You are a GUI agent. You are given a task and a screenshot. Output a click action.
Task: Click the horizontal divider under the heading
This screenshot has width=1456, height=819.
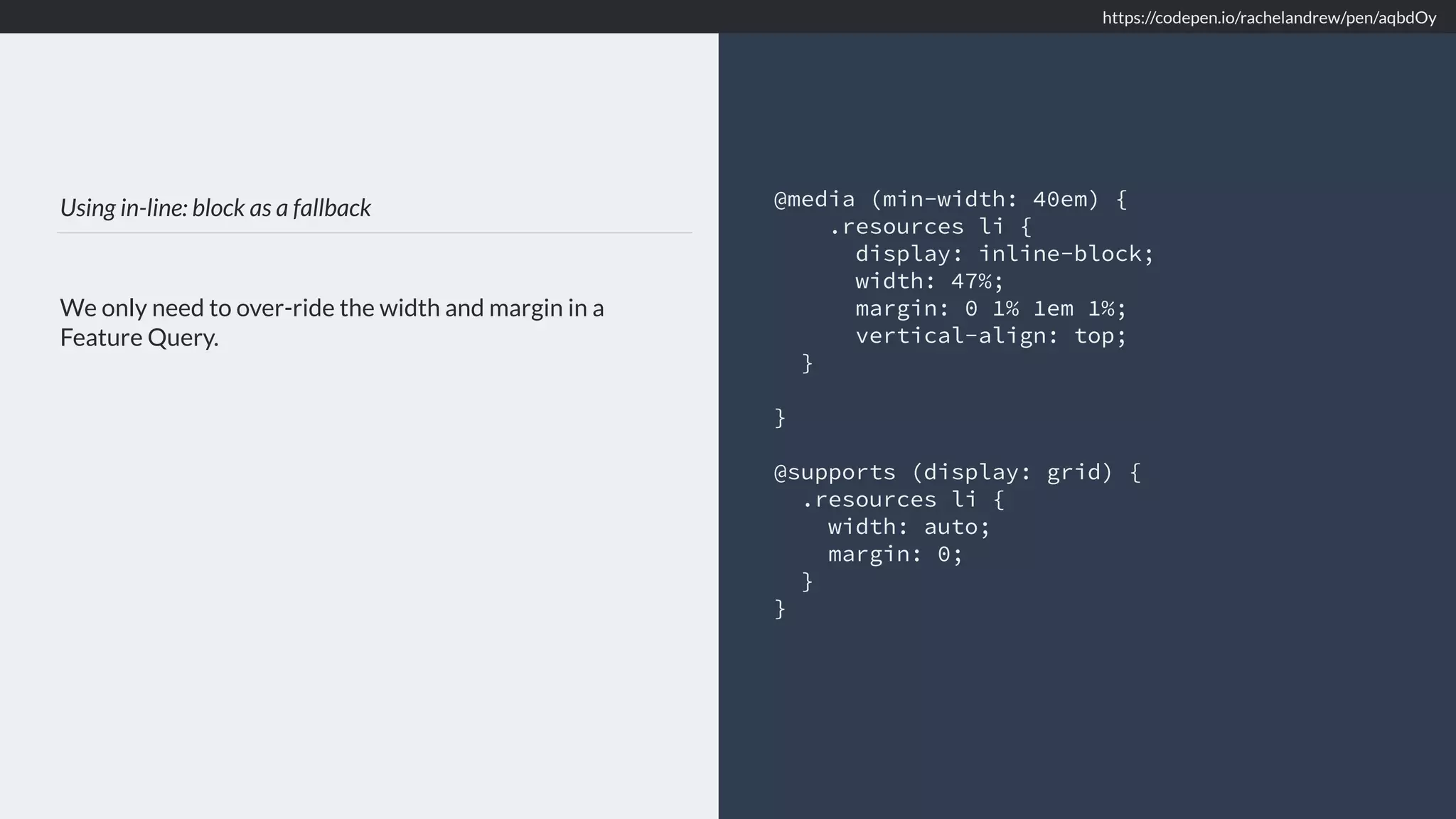click(x=374, y=232)
